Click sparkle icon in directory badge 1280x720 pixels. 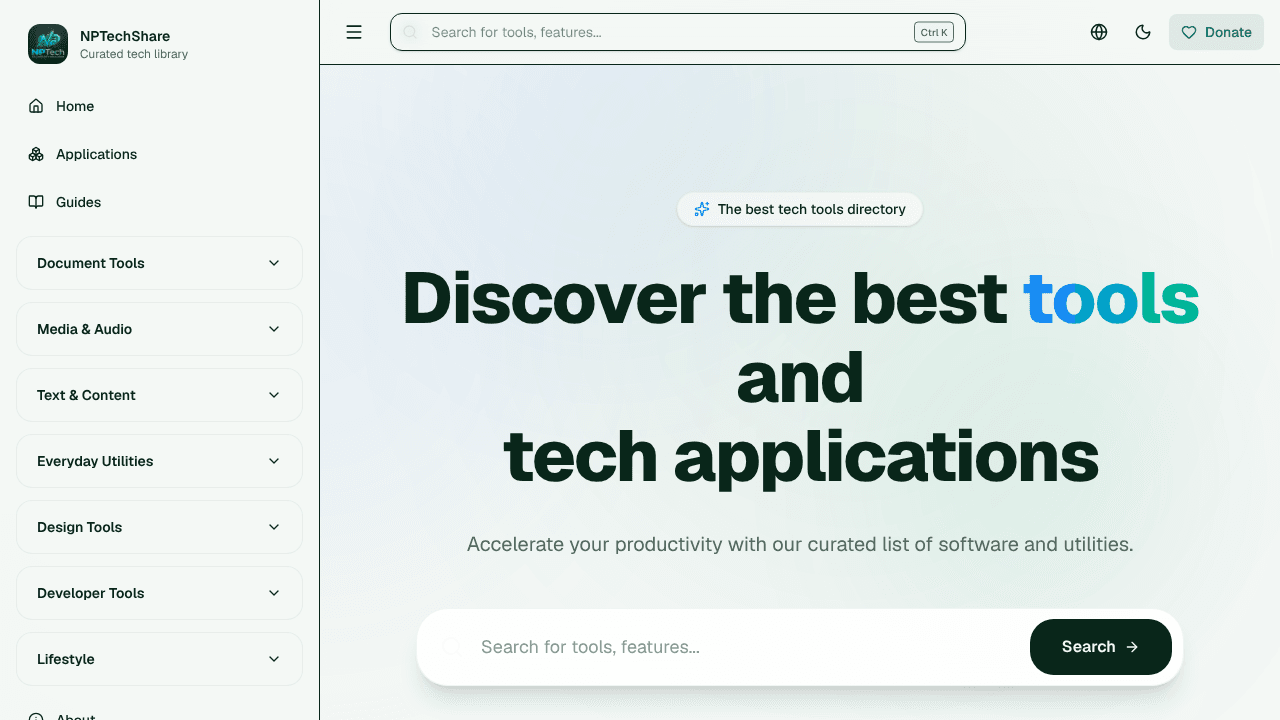pos(702,209)
